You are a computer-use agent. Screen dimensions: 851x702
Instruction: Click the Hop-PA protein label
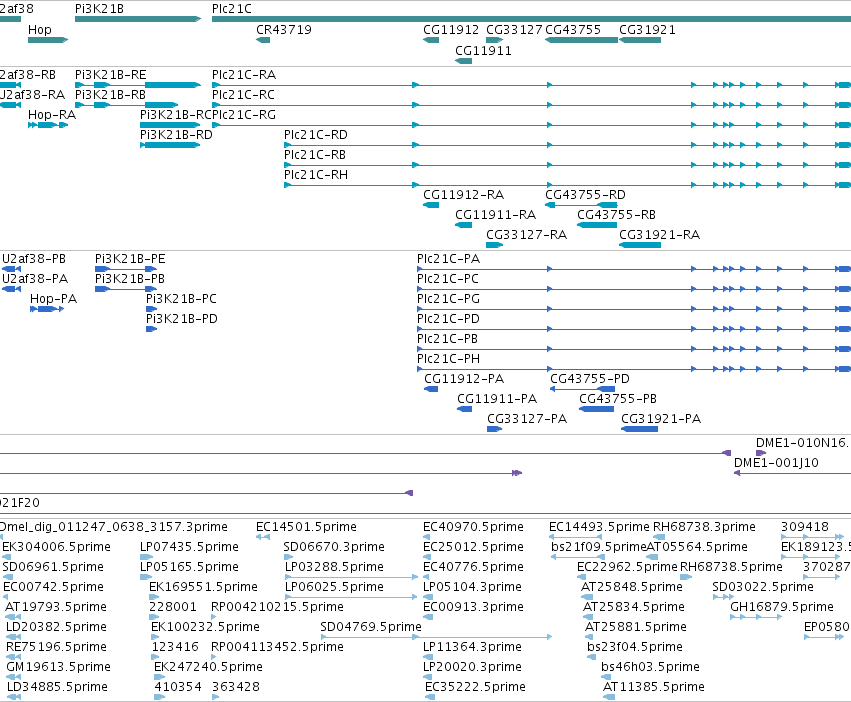54,299
